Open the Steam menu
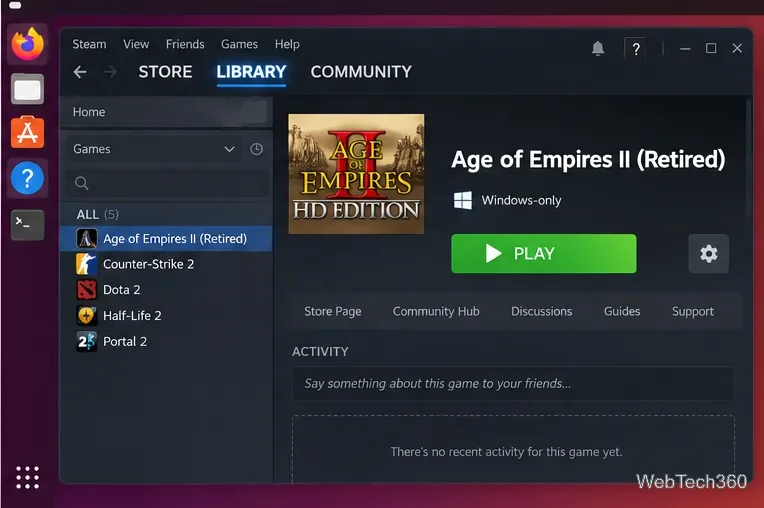This screenshot has width=764, height=508. pos(89,44)
